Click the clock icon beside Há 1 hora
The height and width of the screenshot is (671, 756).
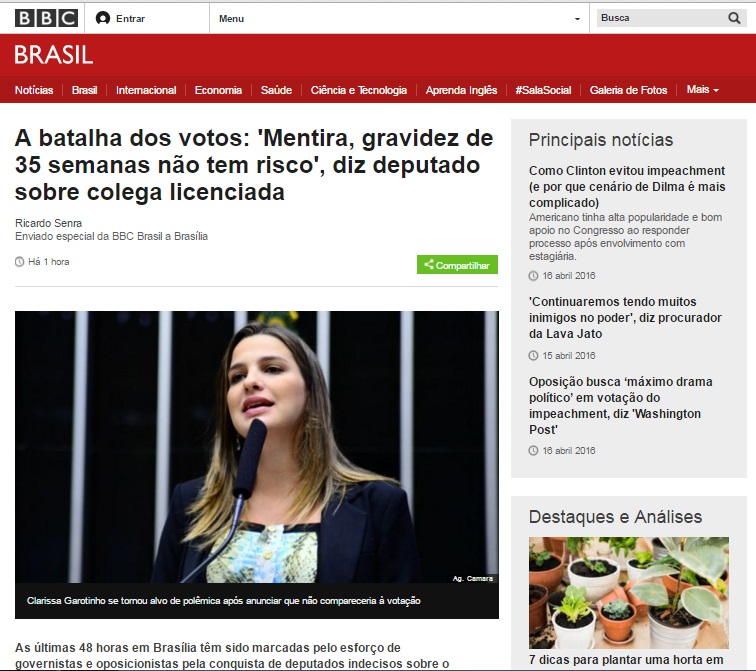pos(19,262)
